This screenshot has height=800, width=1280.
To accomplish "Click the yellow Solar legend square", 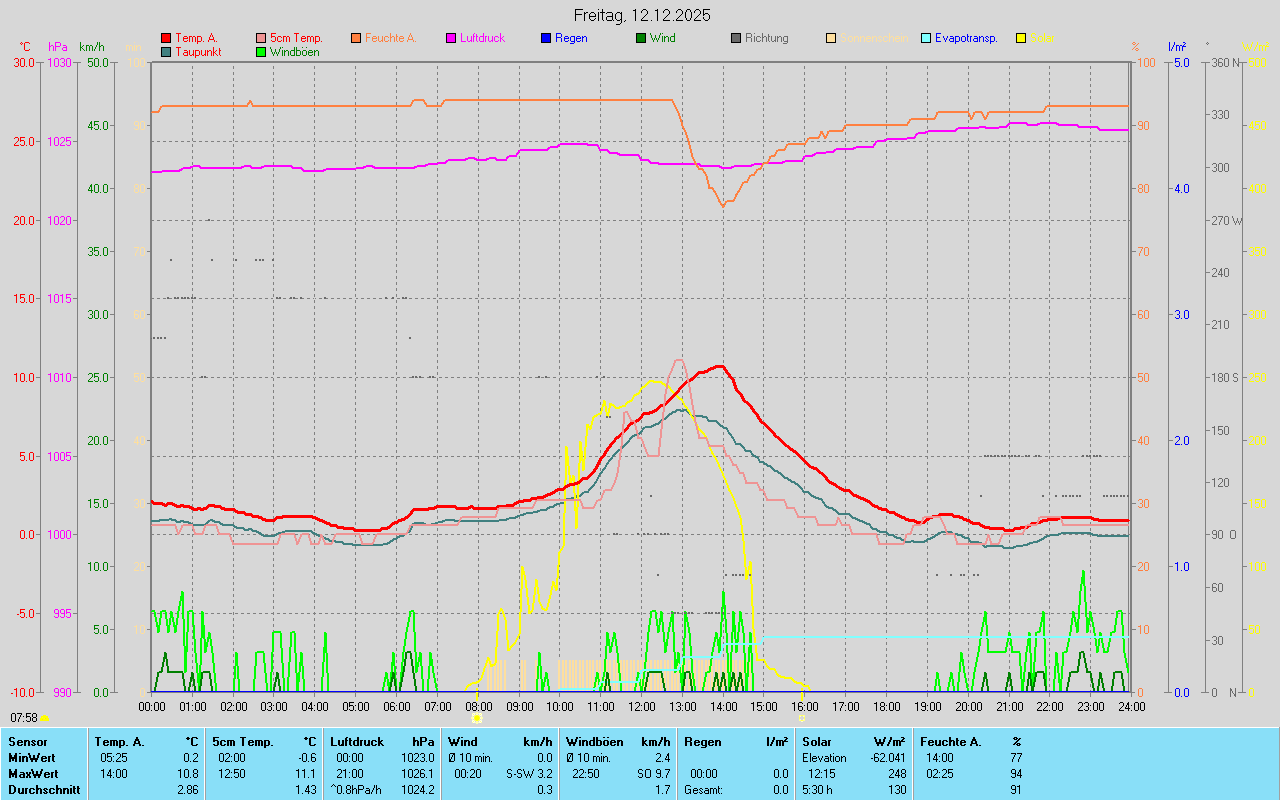I will pyautogui.click(x=1021, y=38).
